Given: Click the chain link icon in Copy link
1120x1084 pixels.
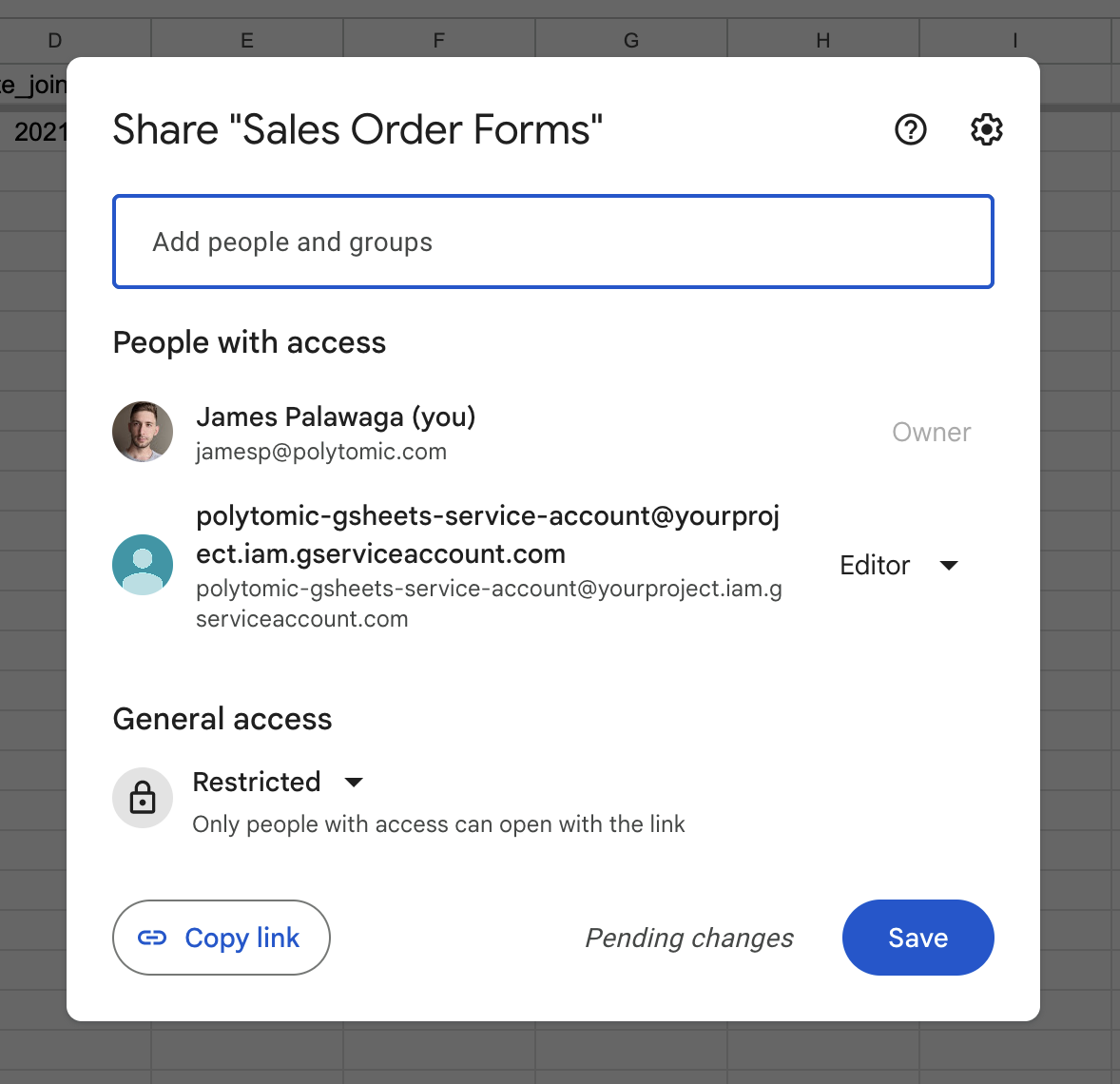Looking at the screenshot, I should [x=152, y=938].
